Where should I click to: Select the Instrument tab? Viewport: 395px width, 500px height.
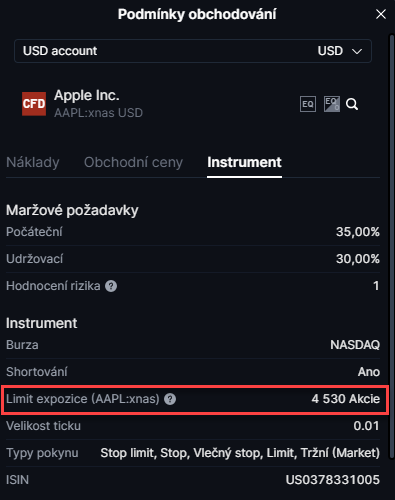tap(244, 163)
